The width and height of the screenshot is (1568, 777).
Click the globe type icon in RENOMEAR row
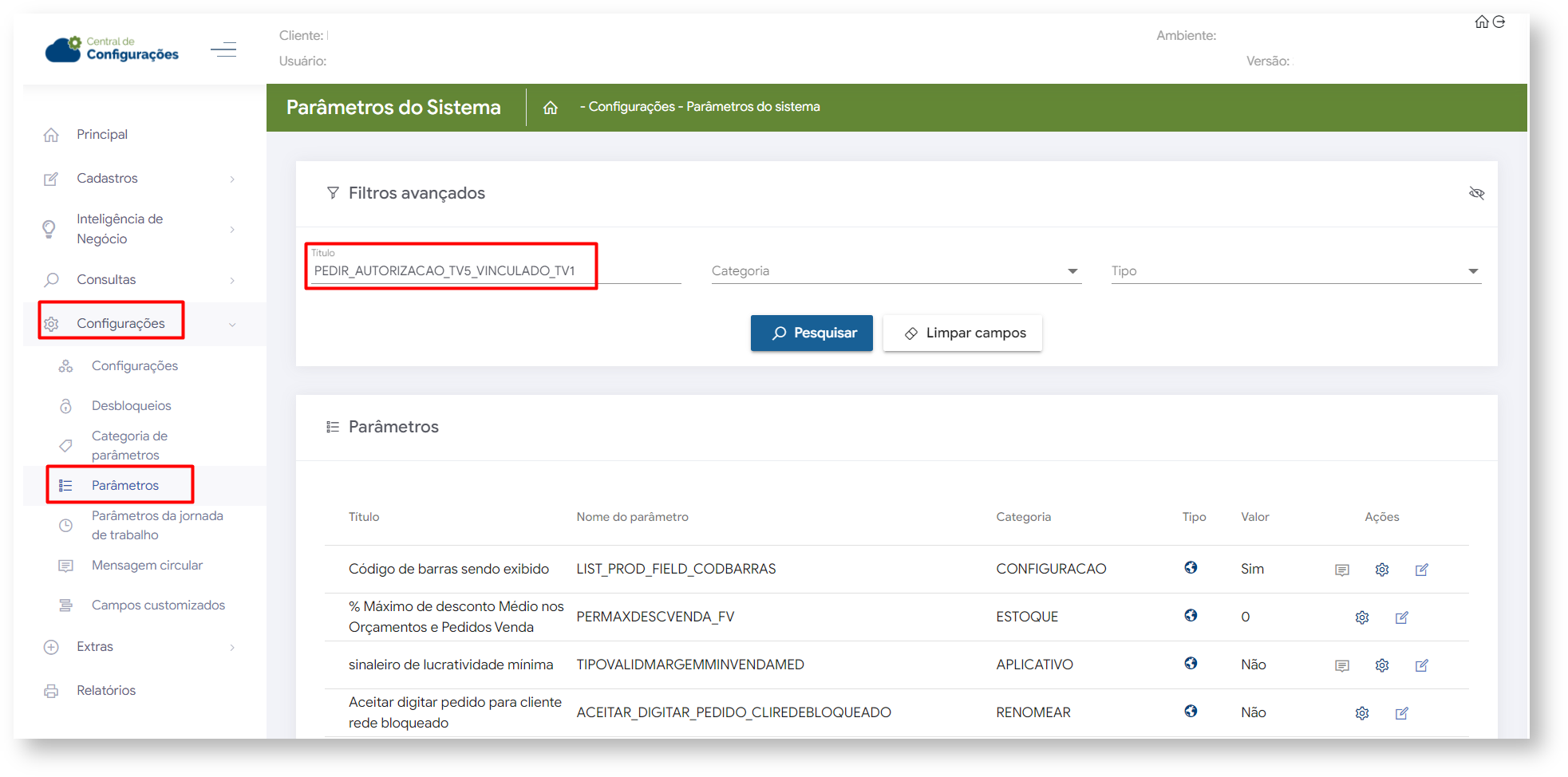(1191, 711)
